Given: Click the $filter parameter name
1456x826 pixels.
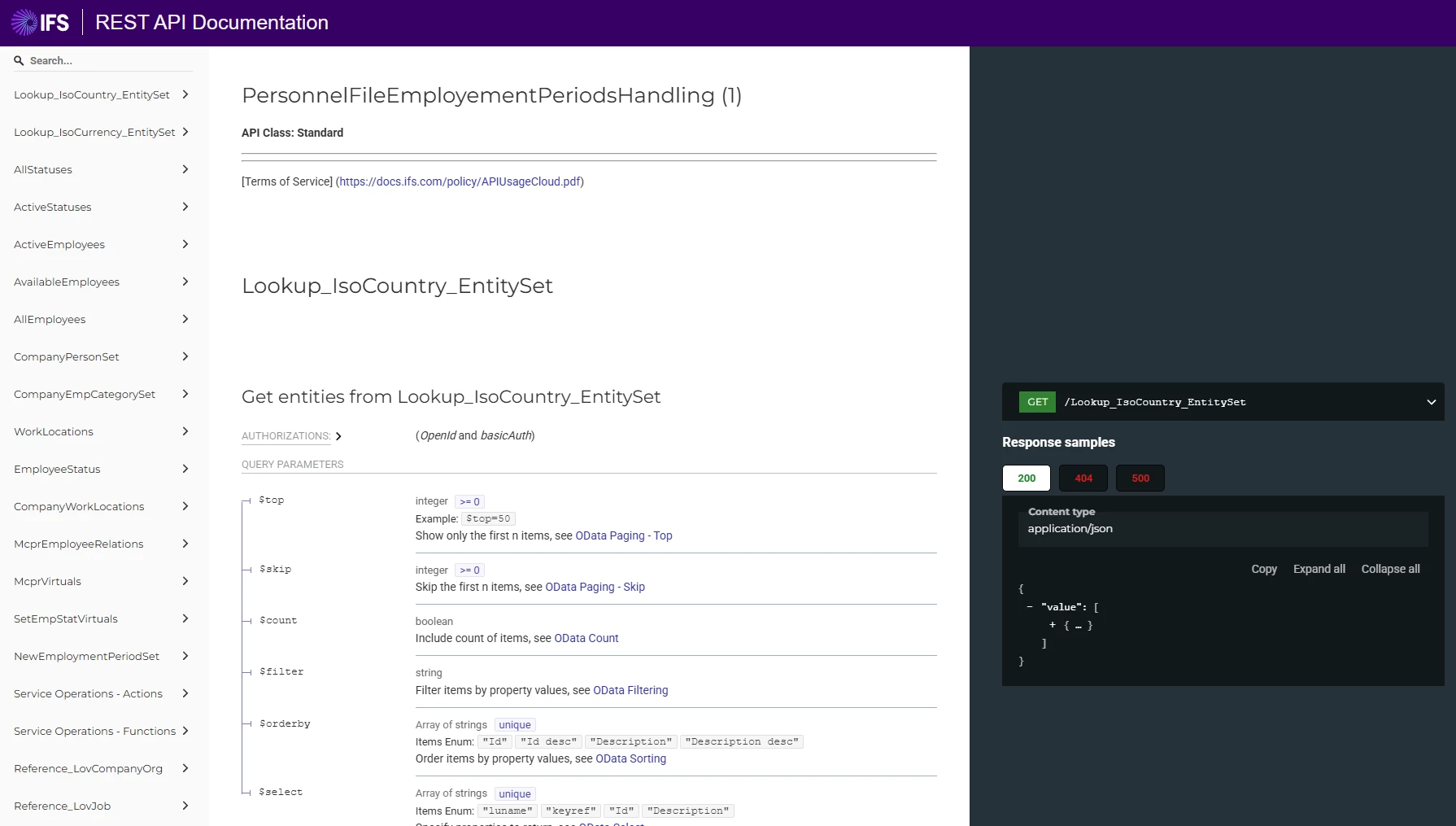Looking at the screenshot, I should coord(281,672).
